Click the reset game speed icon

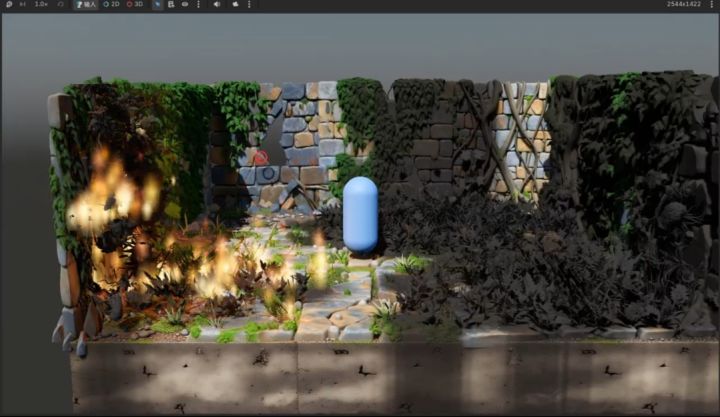(x=61, y=4)
